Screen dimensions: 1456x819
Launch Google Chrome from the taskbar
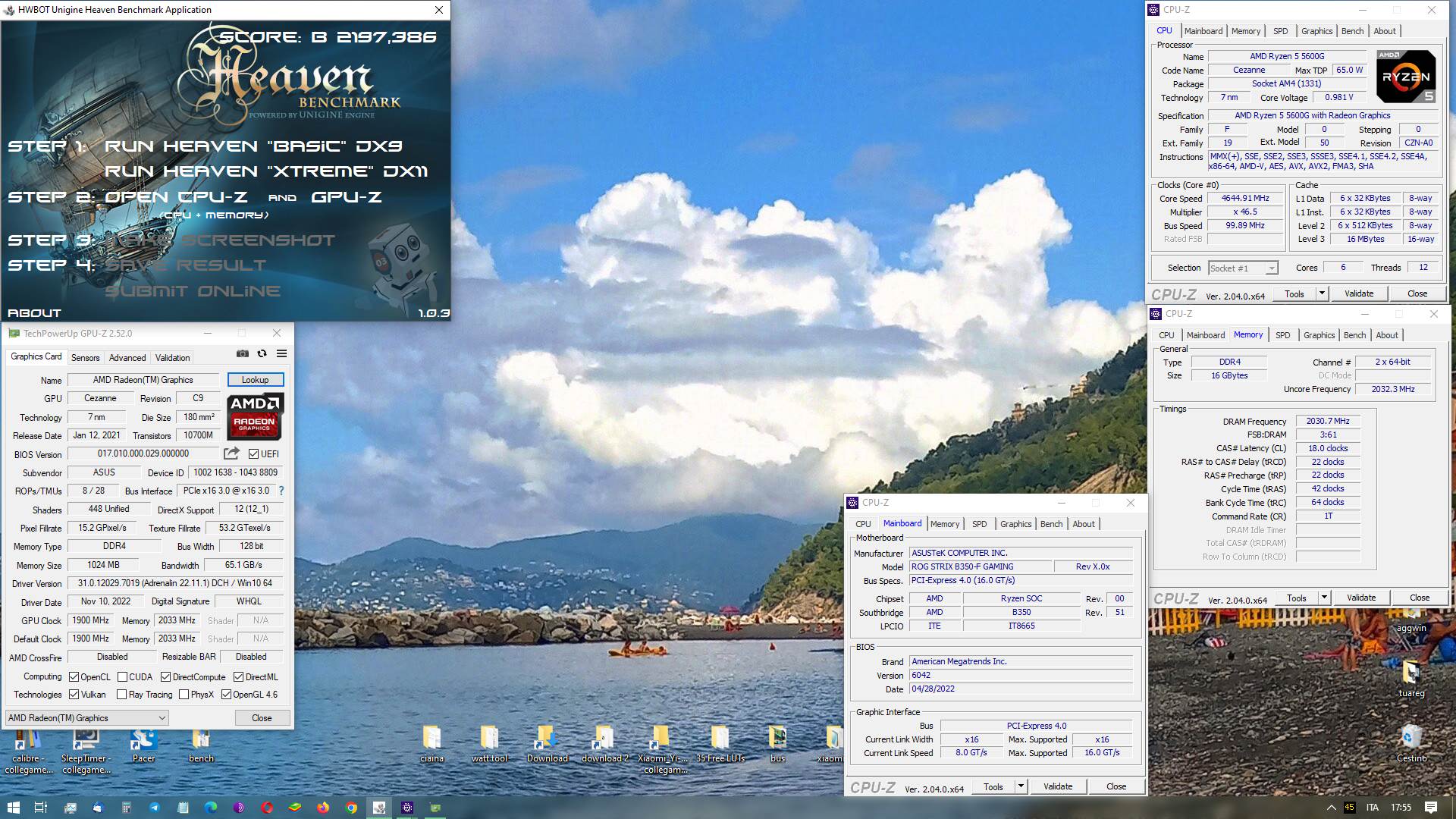[x=350, y=808]
